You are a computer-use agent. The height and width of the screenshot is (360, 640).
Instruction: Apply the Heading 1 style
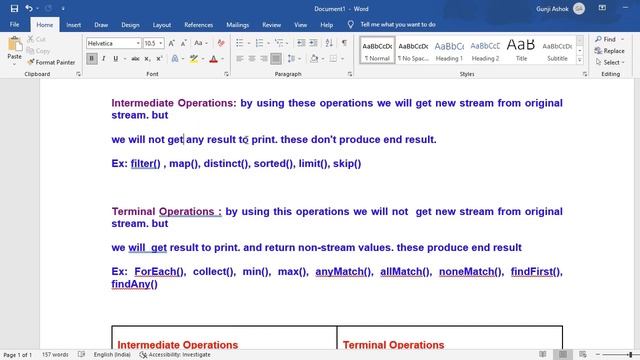click(449, 51)
